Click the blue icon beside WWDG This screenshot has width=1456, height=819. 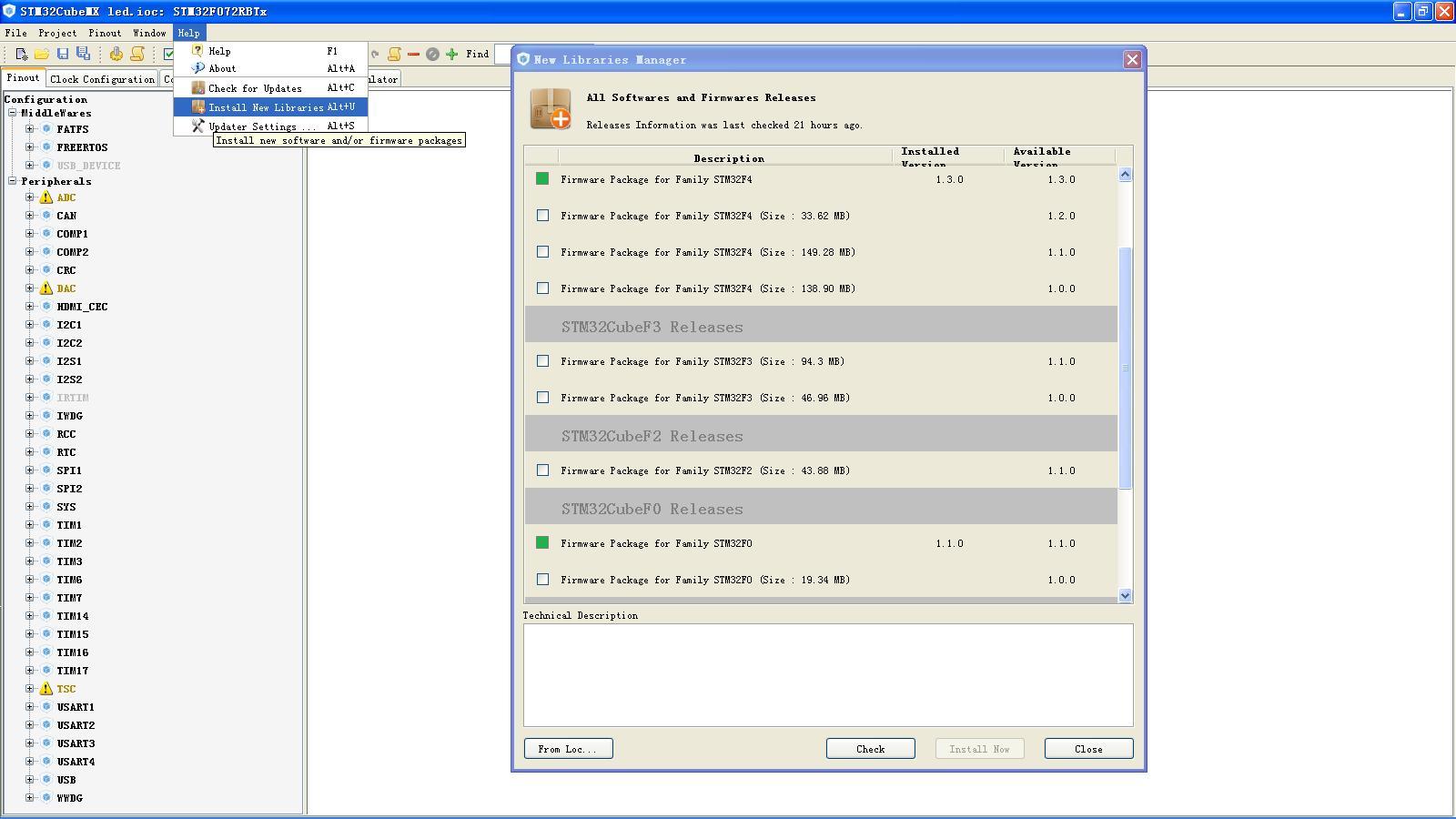(46, 798)
